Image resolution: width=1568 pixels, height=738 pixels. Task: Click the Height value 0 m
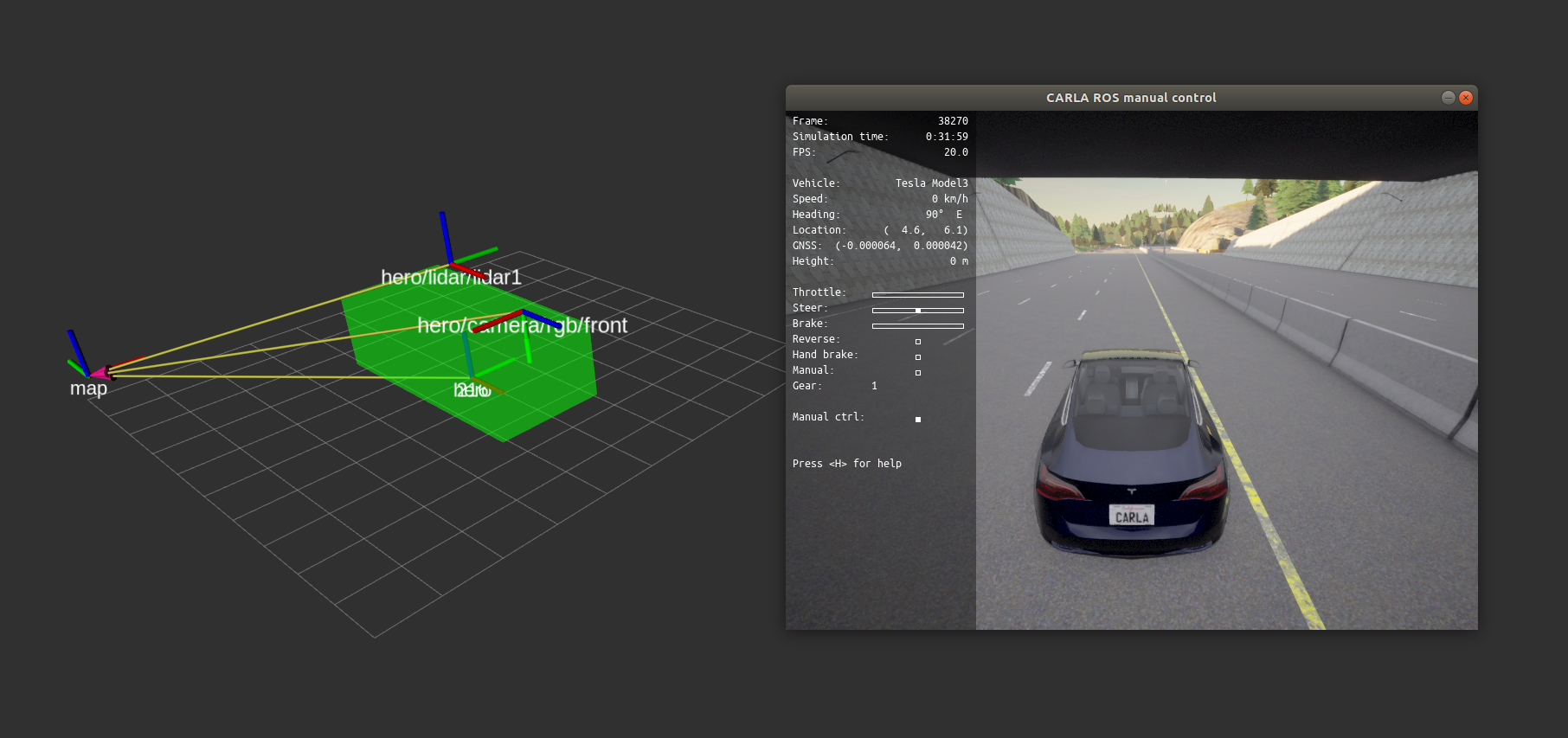click(959, 261)
